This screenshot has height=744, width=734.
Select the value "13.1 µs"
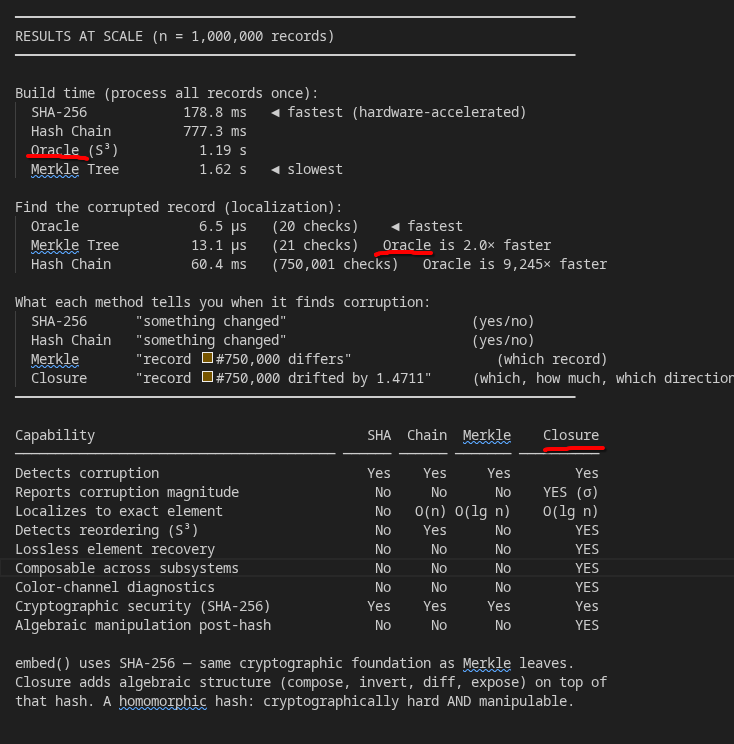(x=219, y=245)
